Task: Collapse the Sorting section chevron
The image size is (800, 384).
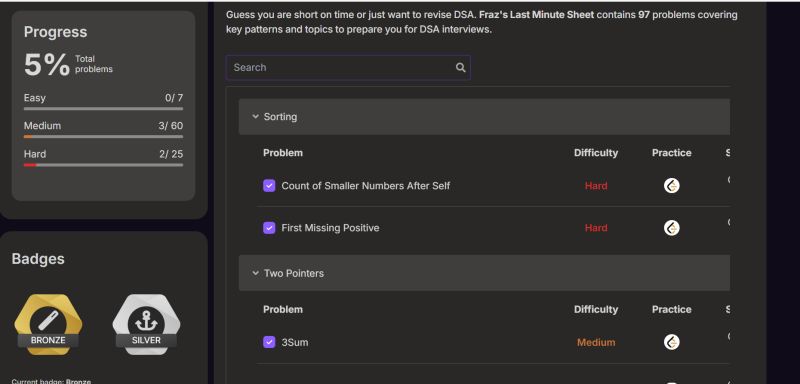Action: tap(255, 117)
